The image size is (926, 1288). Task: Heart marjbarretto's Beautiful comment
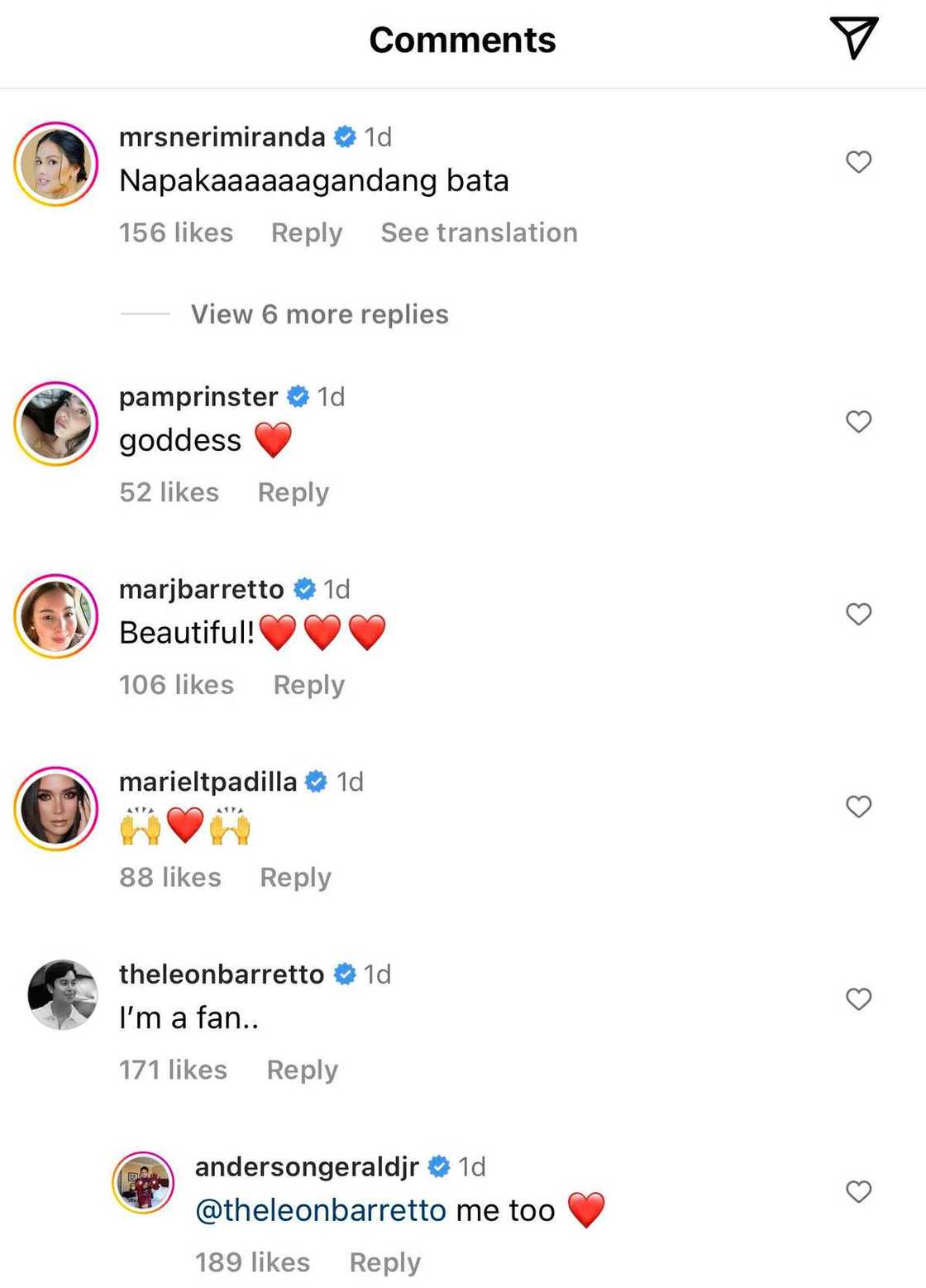pos(859,614)
